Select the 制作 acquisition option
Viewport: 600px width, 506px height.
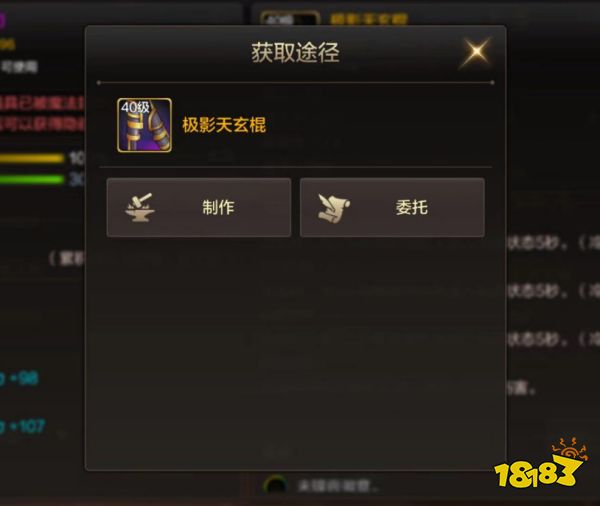pyautogui.click(x=199, y=207)
